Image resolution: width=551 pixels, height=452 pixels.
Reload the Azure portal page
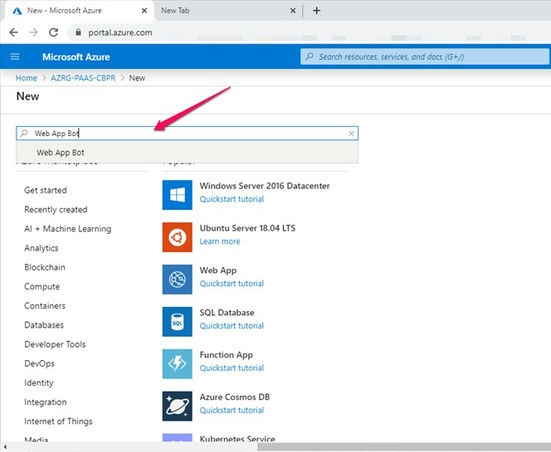click(53, 33)
